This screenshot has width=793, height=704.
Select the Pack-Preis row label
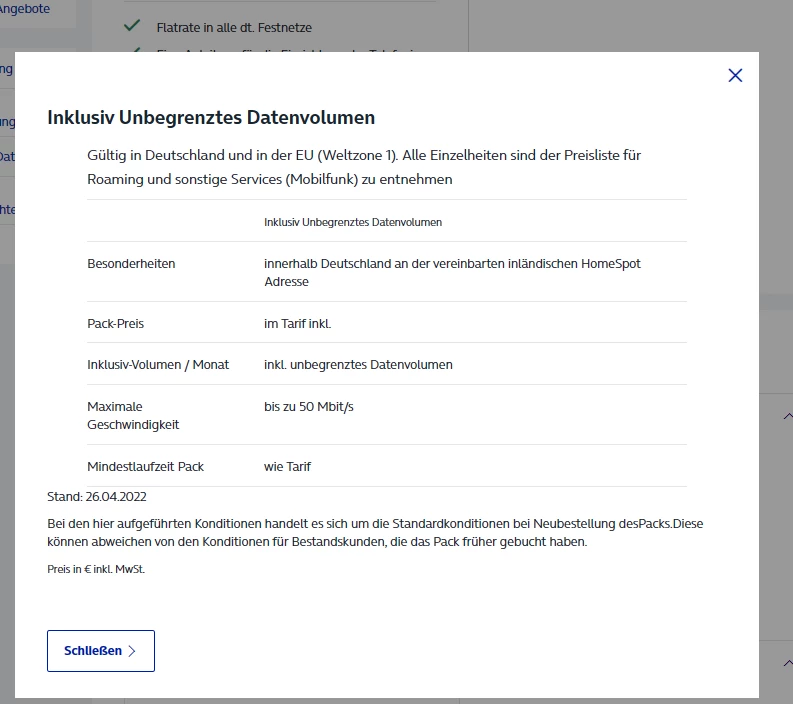(x=123, y=324)
